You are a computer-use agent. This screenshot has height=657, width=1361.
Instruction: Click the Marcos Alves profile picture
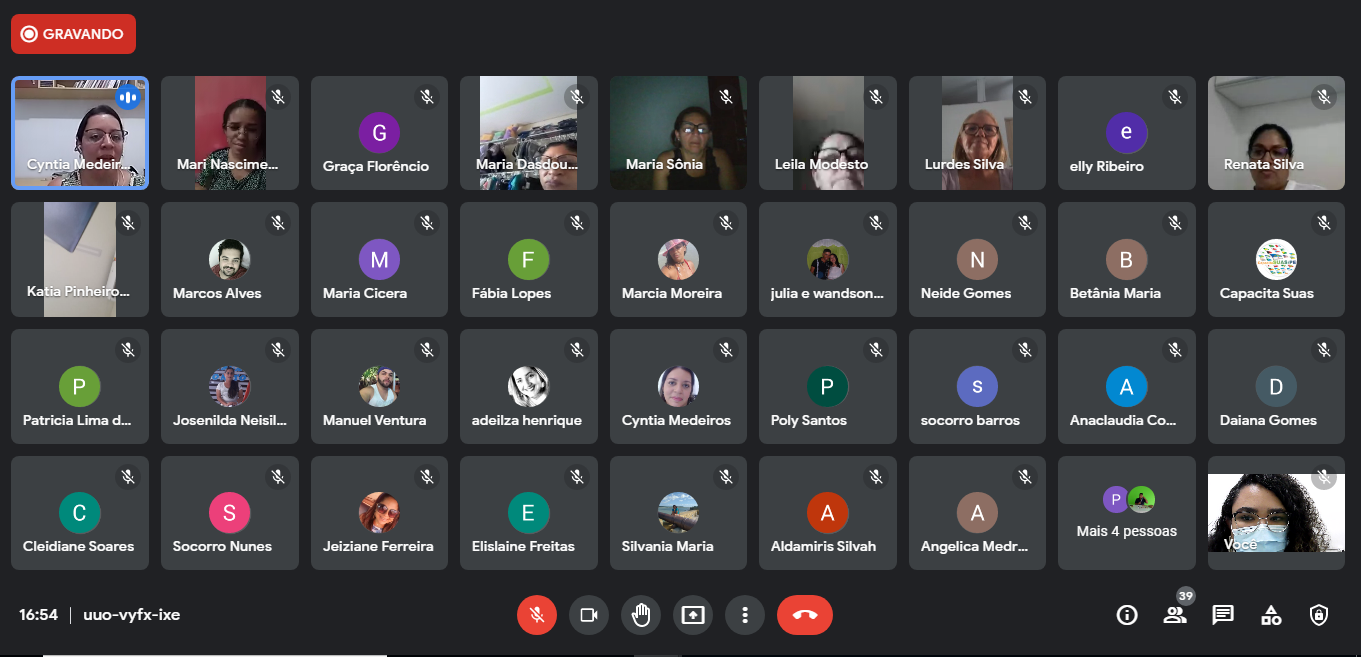pos(229,260)
